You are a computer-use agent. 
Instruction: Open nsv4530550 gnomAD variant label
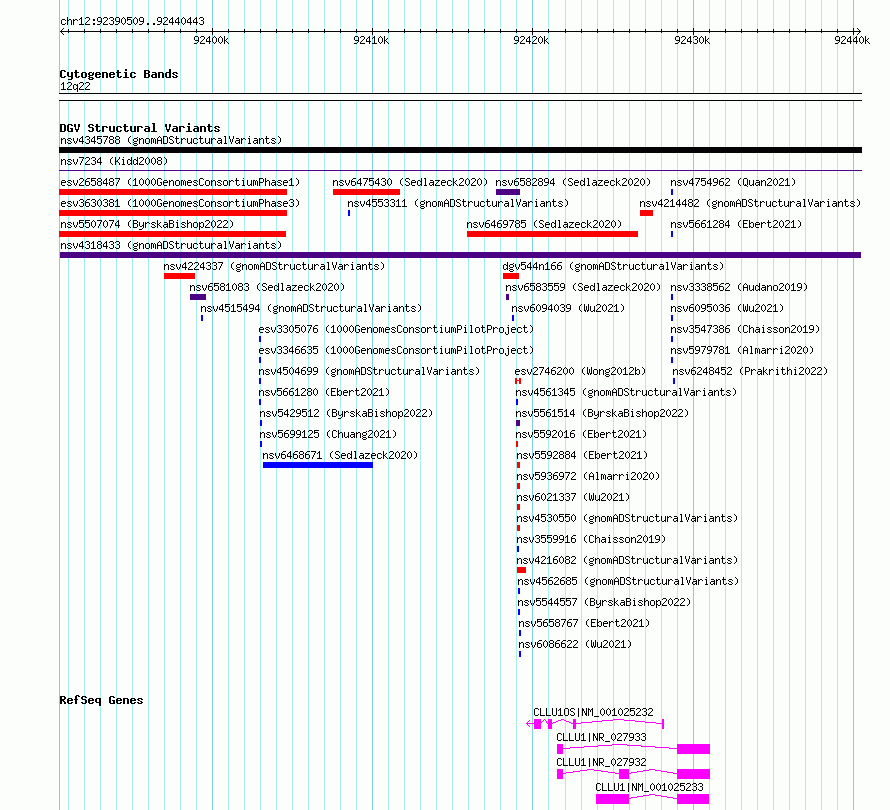[x=627, y=518]
